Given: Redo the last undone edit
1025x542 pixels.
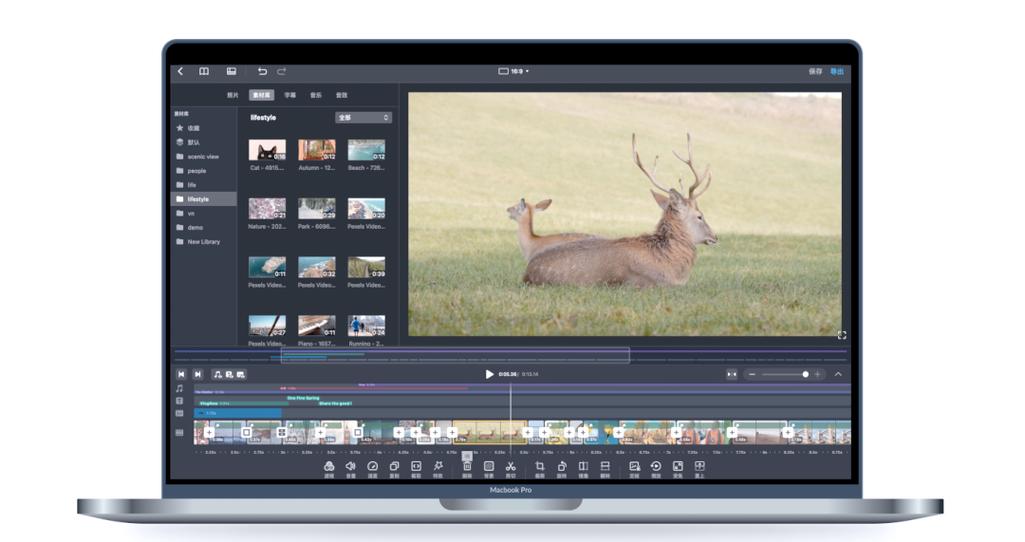Looking at the screenshot, I should 282,71.
